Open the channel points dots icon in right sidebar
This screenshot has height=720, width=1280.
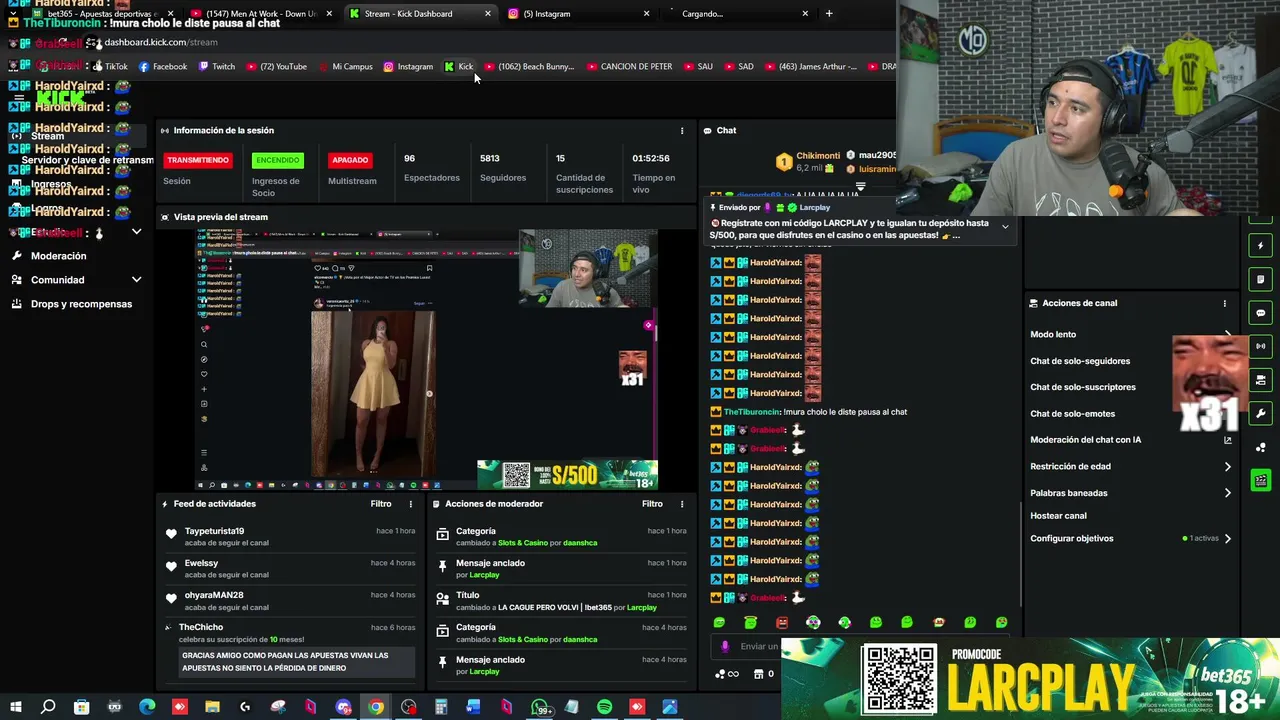pyautogui.click(x=1261, y=447)
